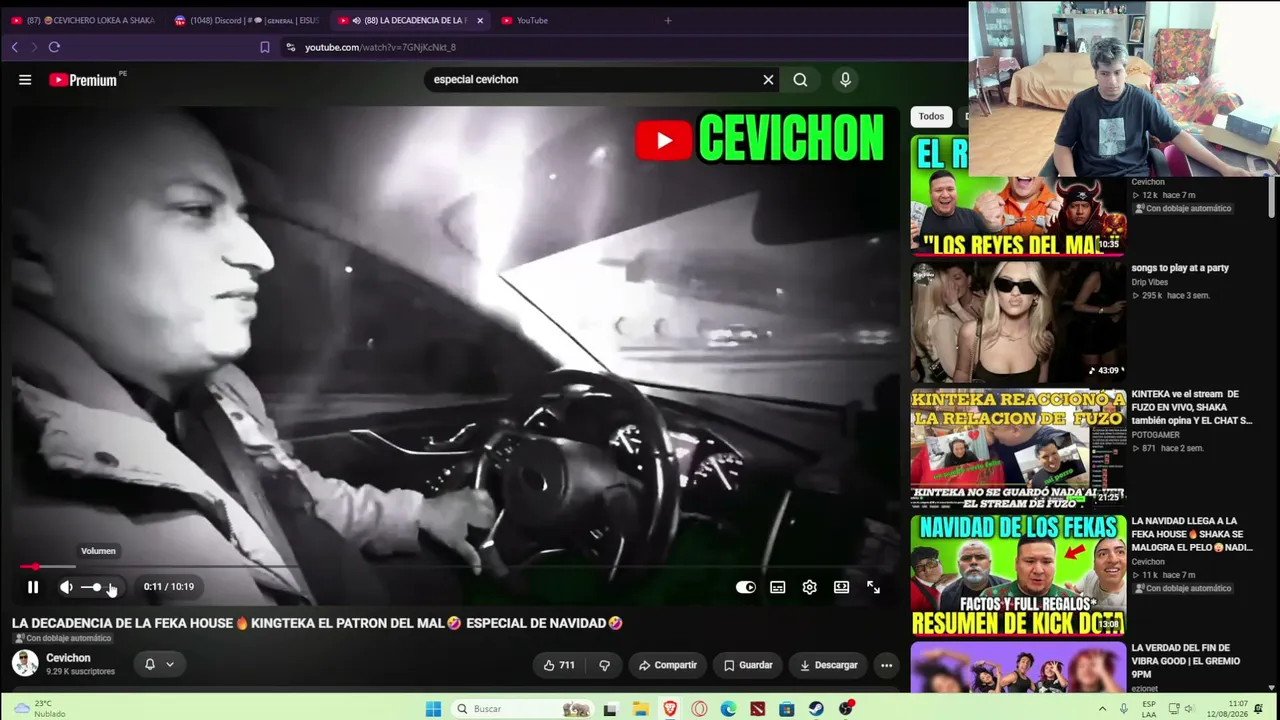Select the Todos filter chip
The width and height of the screenshot is (1280, 720).
point(931,116)
